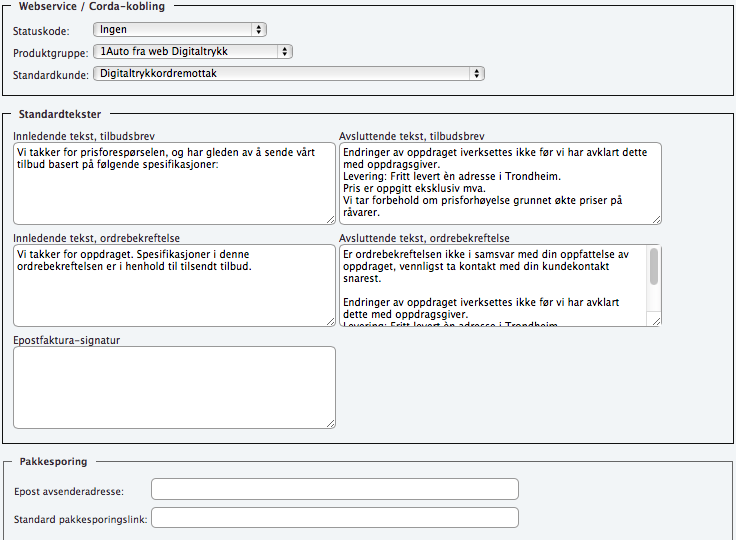The width and height of the screenshot is (736, 540).
Task: Focus the Avsluttende tekst, ordrebekreftelse text area
Action: (x=492, y=285)
